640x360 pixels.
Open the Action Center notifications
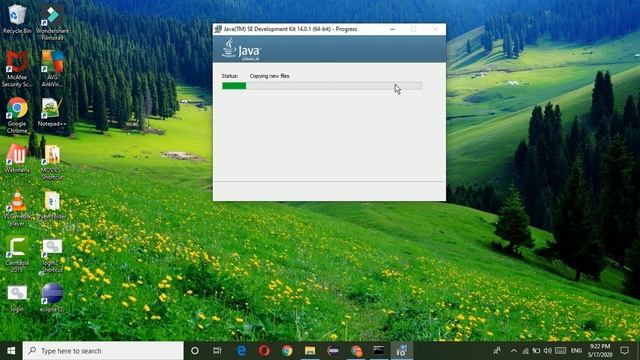point(624,351)
